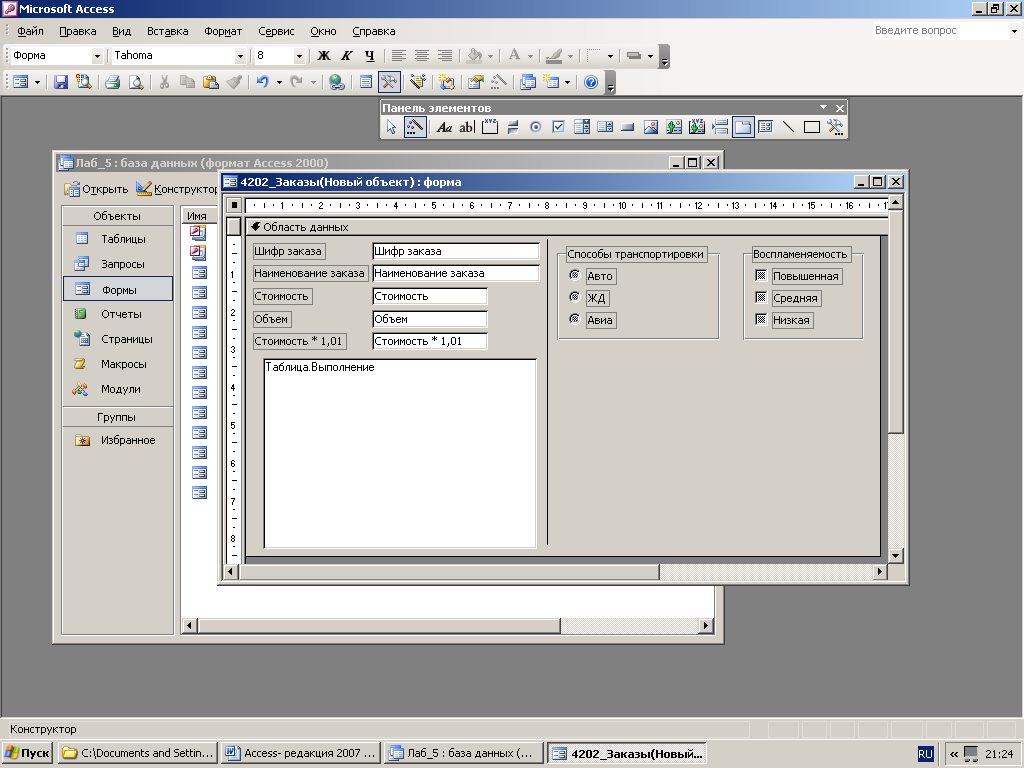Click the Save diskette icon
This screenshot has width=1024, height=768.
click(61, 82)
